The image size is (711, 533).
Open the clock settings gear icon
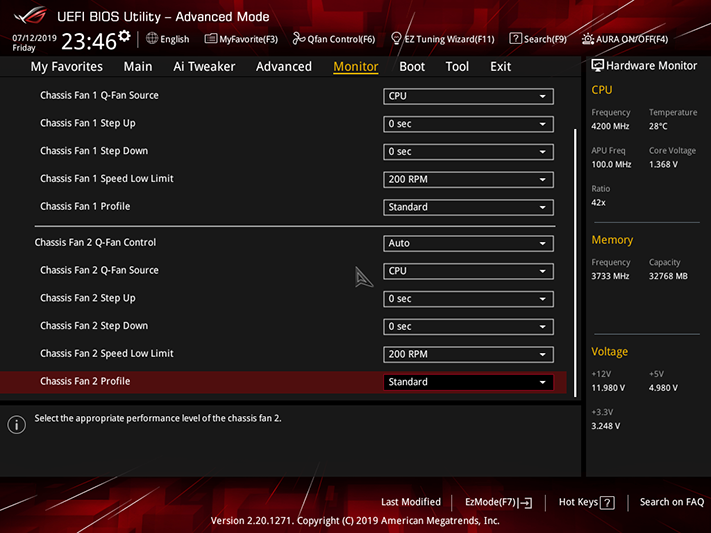point(124,36)
